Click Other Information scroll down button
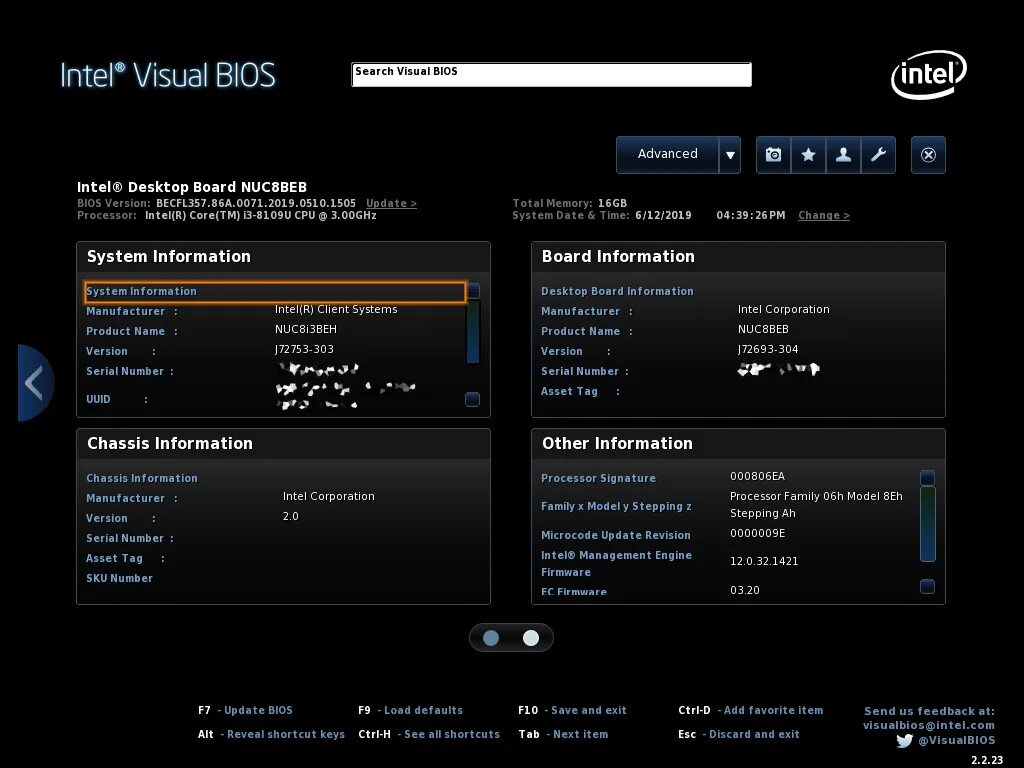1024x768 pixels. [x=927, y=586]
